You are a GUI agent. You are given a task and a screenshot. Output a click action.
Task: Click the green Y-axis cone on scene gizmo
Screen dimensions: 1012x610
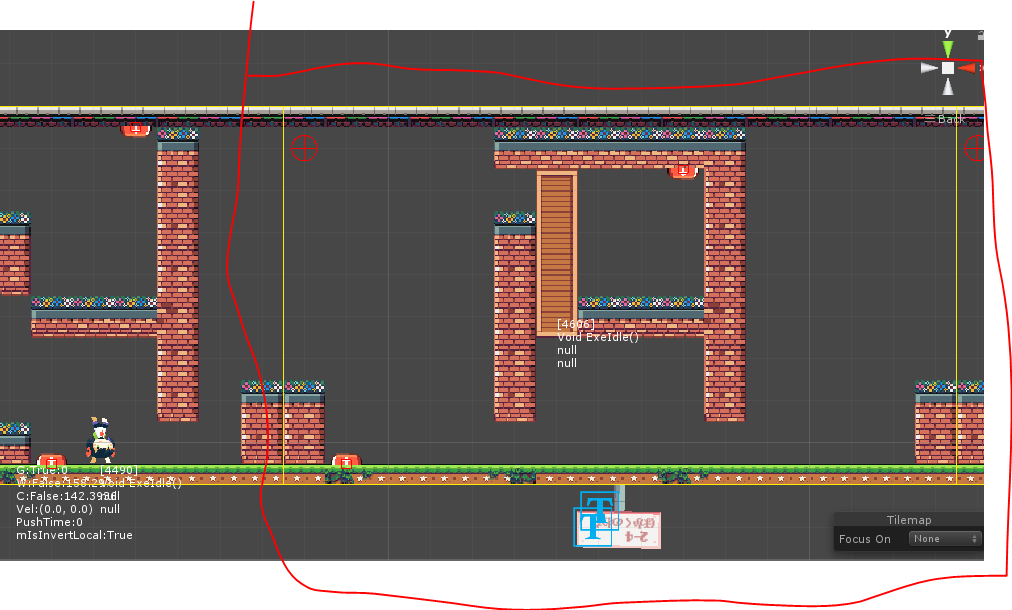click(947, 49)
